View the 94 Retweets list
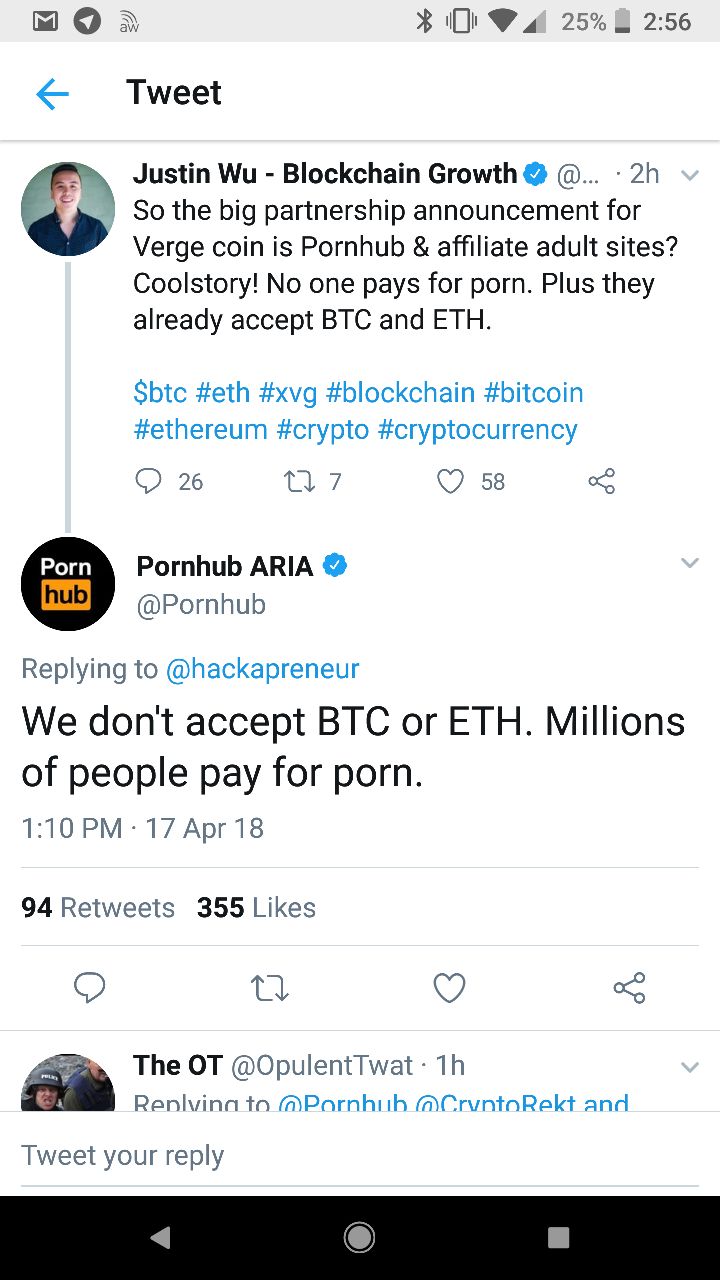The image size is (720, 1280). (98, 907)
